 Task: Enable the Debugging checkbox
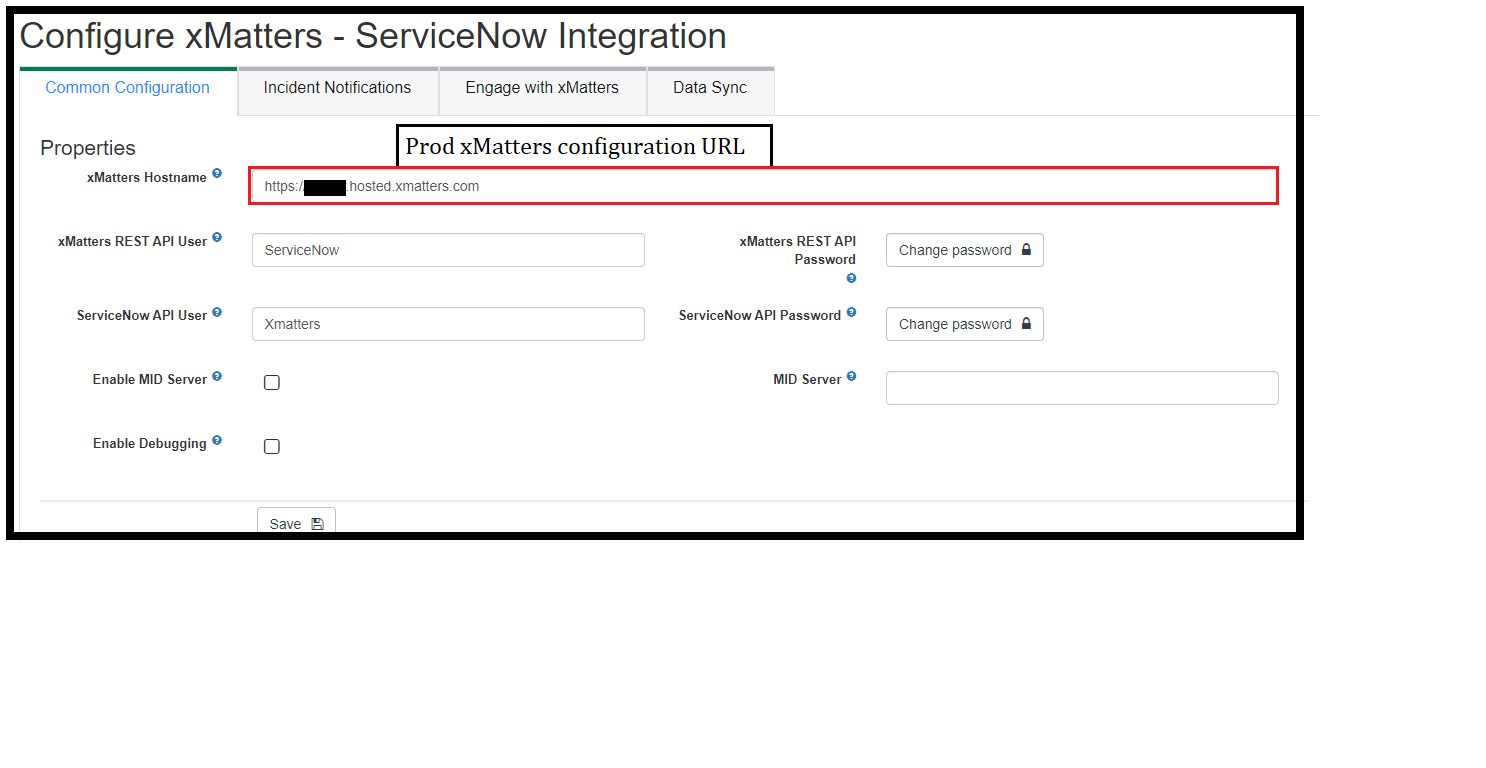[x=272, y=446]
